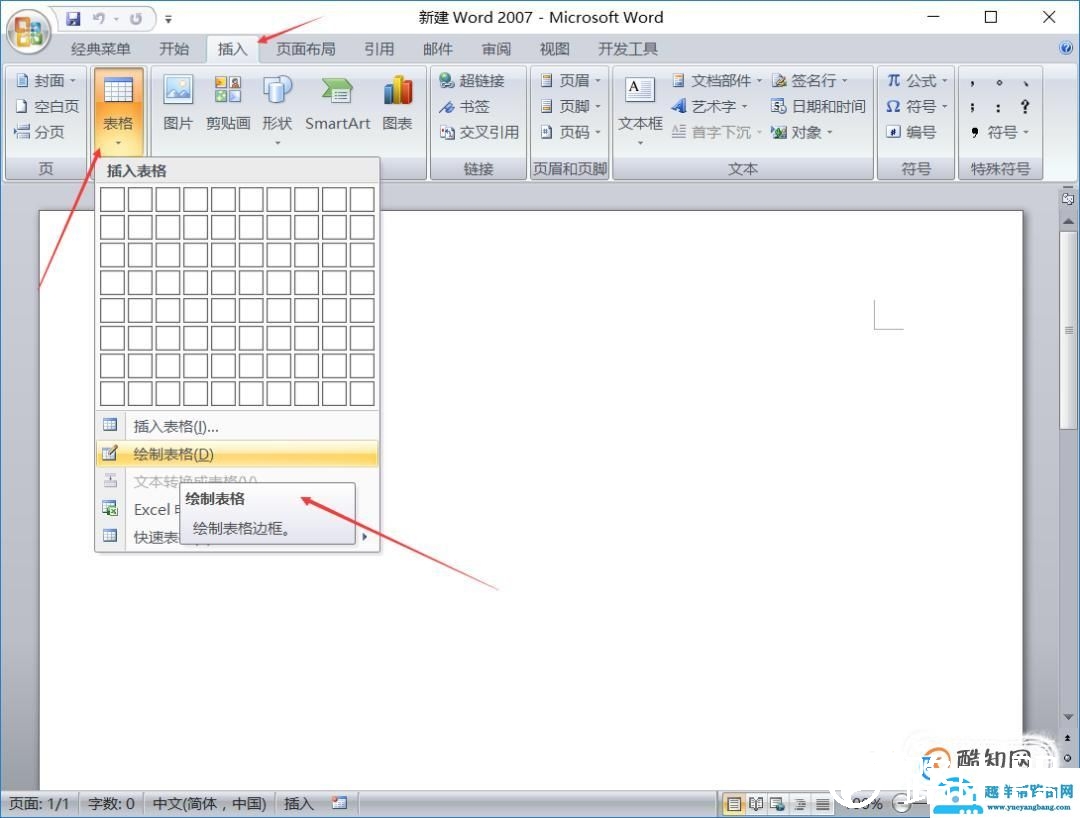Image resolution: width=1080 pixels, height=818 pixels.
Task: Choose 插入表格(I)... menu item
Action: [237, 426]
